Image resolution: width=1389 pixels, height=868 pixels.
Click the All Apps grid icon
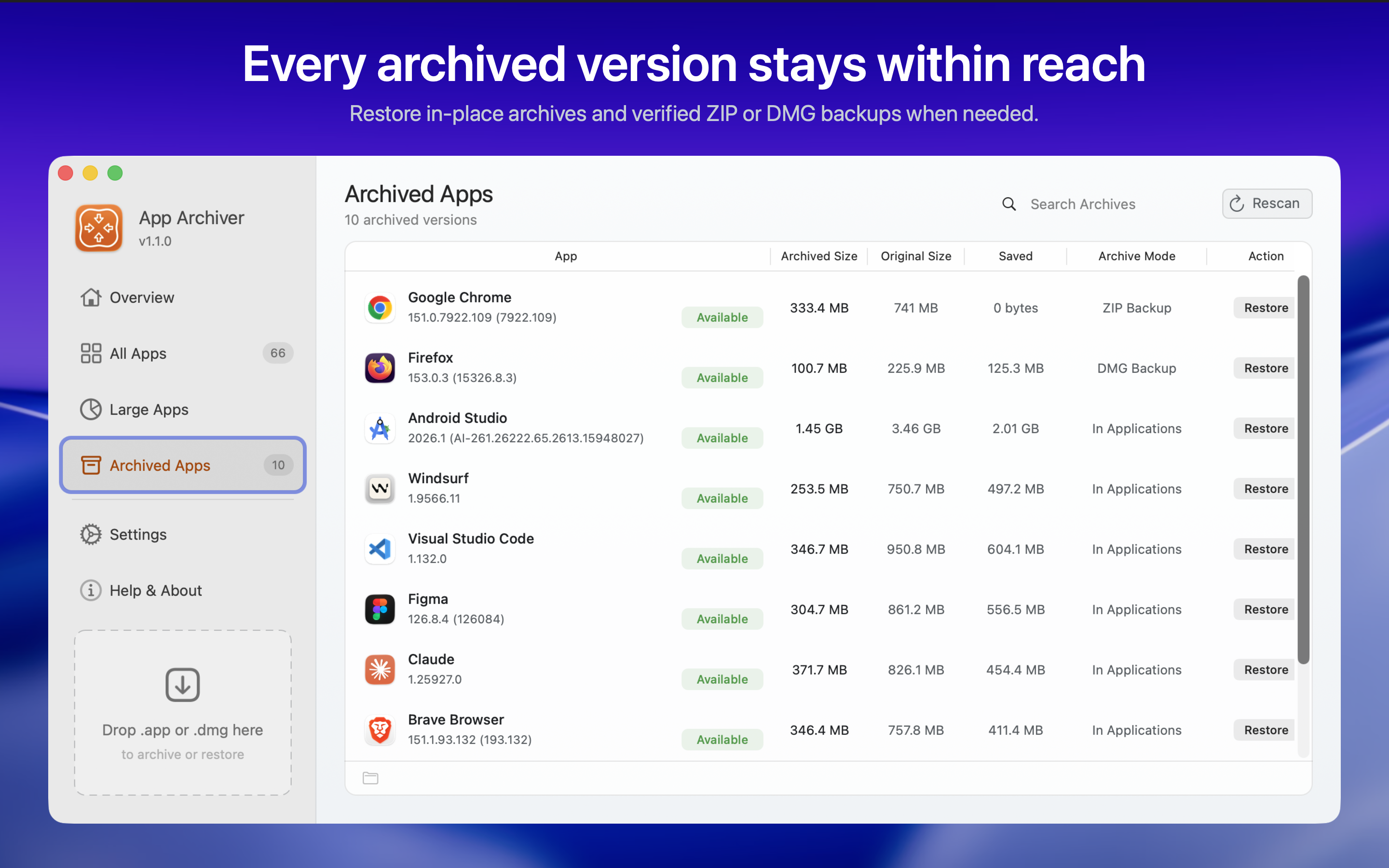point(91,353)
